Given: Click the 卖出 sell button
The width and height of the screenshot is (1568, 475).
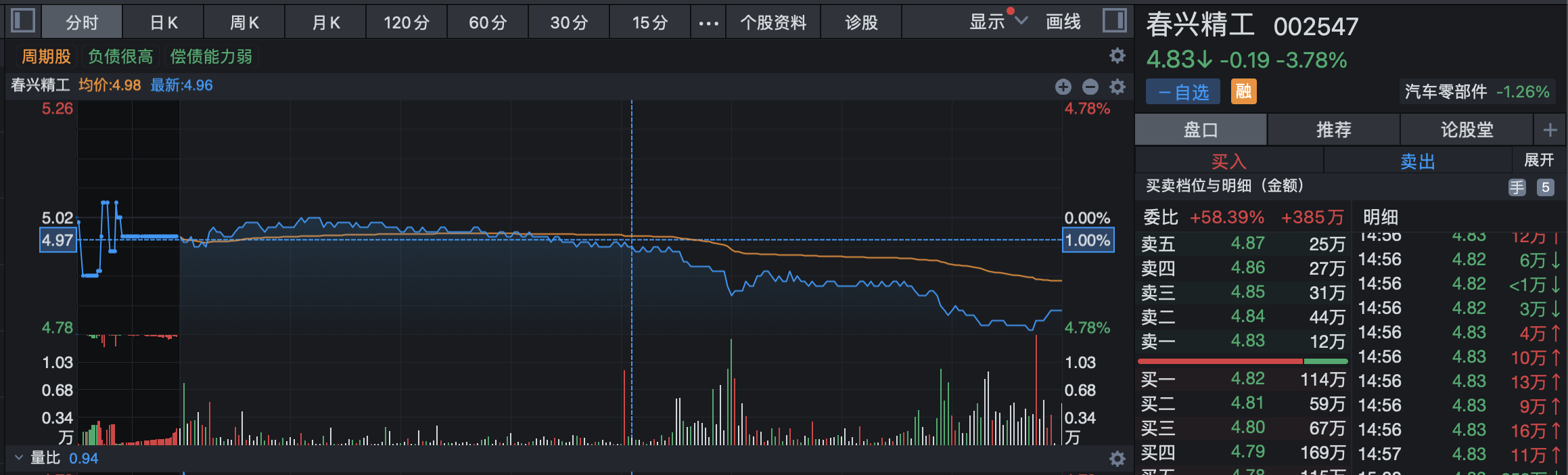Looking at the screenshot, I should (x=1417, y=161).
